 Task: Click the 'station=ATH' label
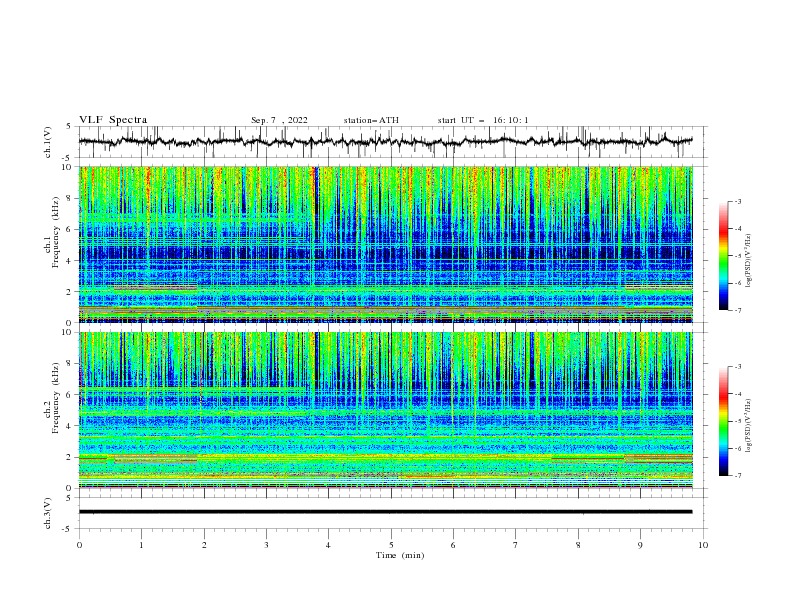(371, 120)
